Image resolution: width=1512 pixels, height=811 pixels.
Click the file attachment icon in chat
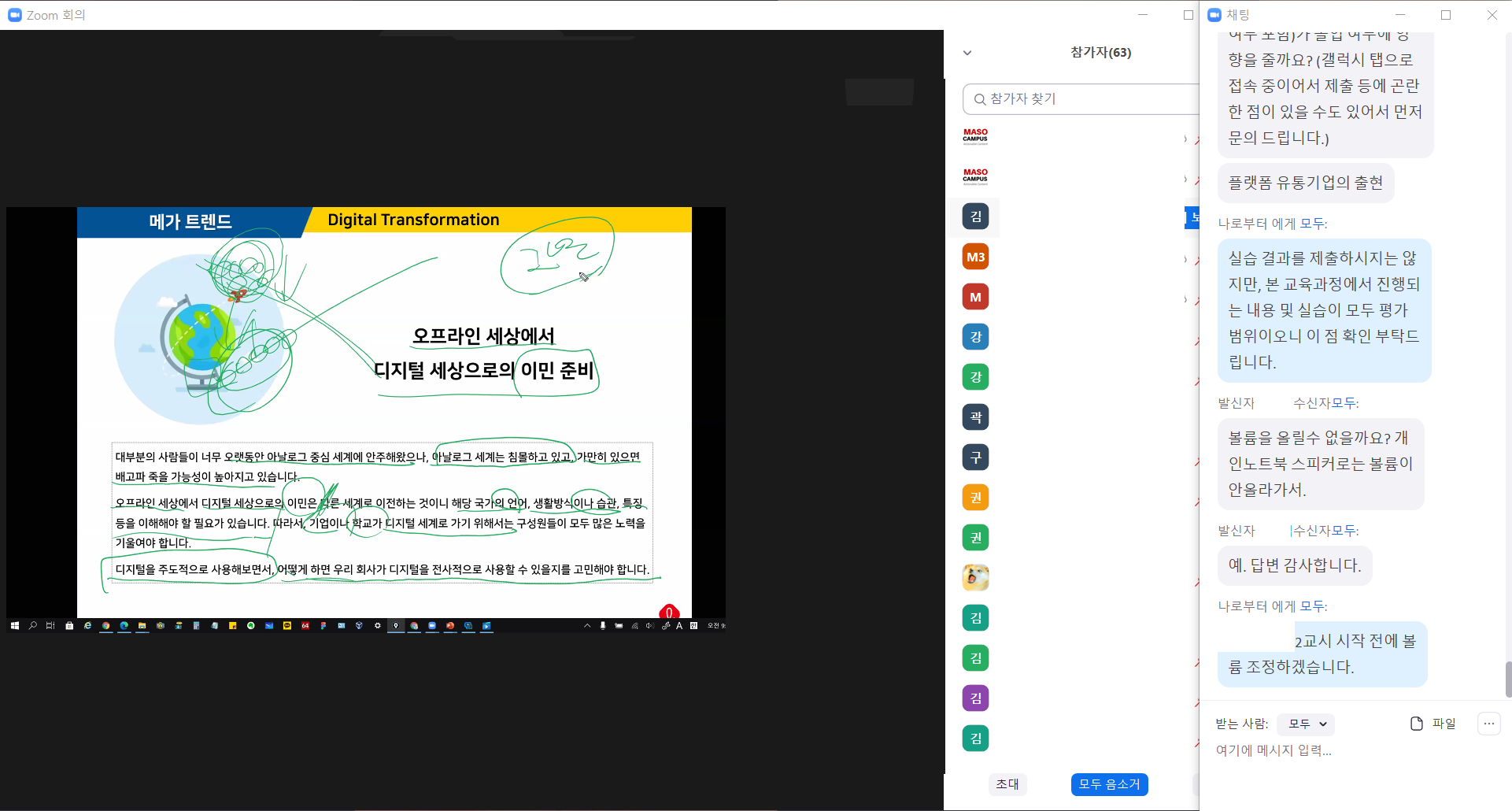[1417, 724]
